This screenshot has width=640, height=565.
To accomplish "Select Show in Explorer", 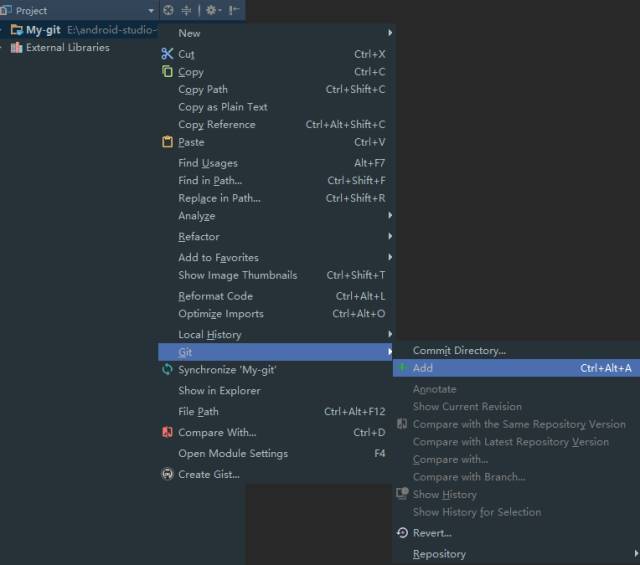I will pyautogui.click(x=276, y=391).
